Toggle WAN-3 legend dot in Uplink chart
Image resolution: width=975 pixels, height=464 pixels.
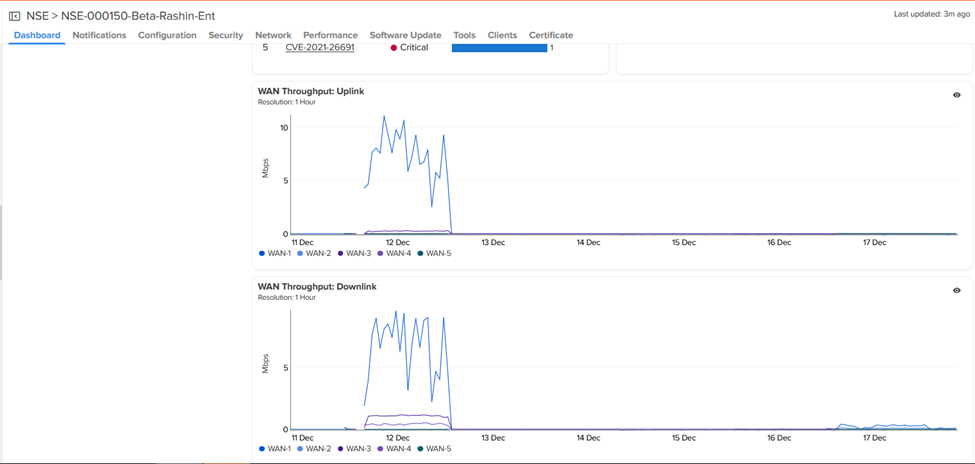(341, 254)
